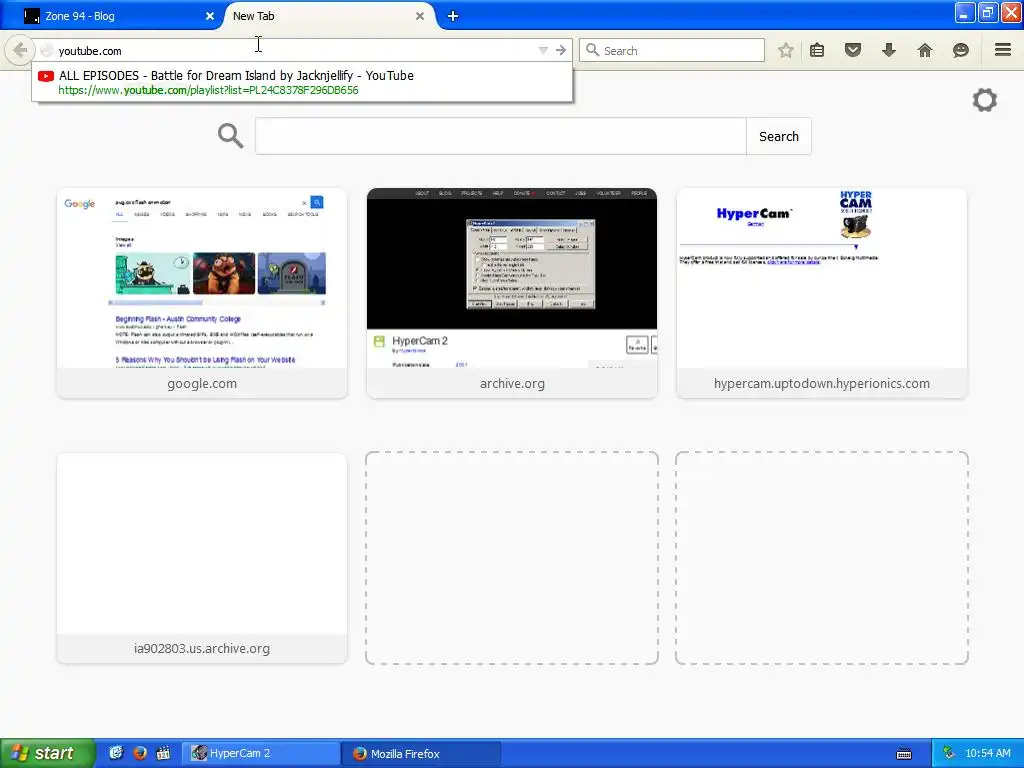Click the keyboard icon in taskbar
Screen dimensions: 1024x768
pos(904,754)
